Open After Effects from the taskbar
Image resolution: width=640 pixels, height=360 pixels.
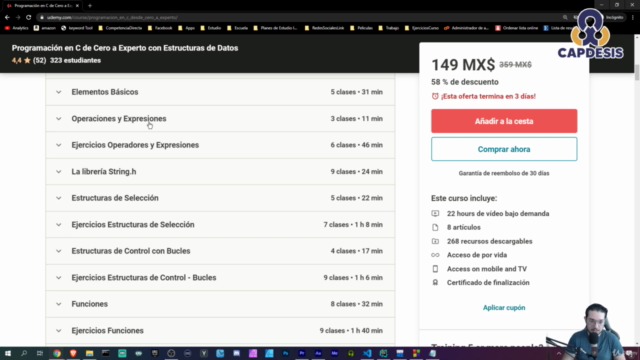point(318,353)
